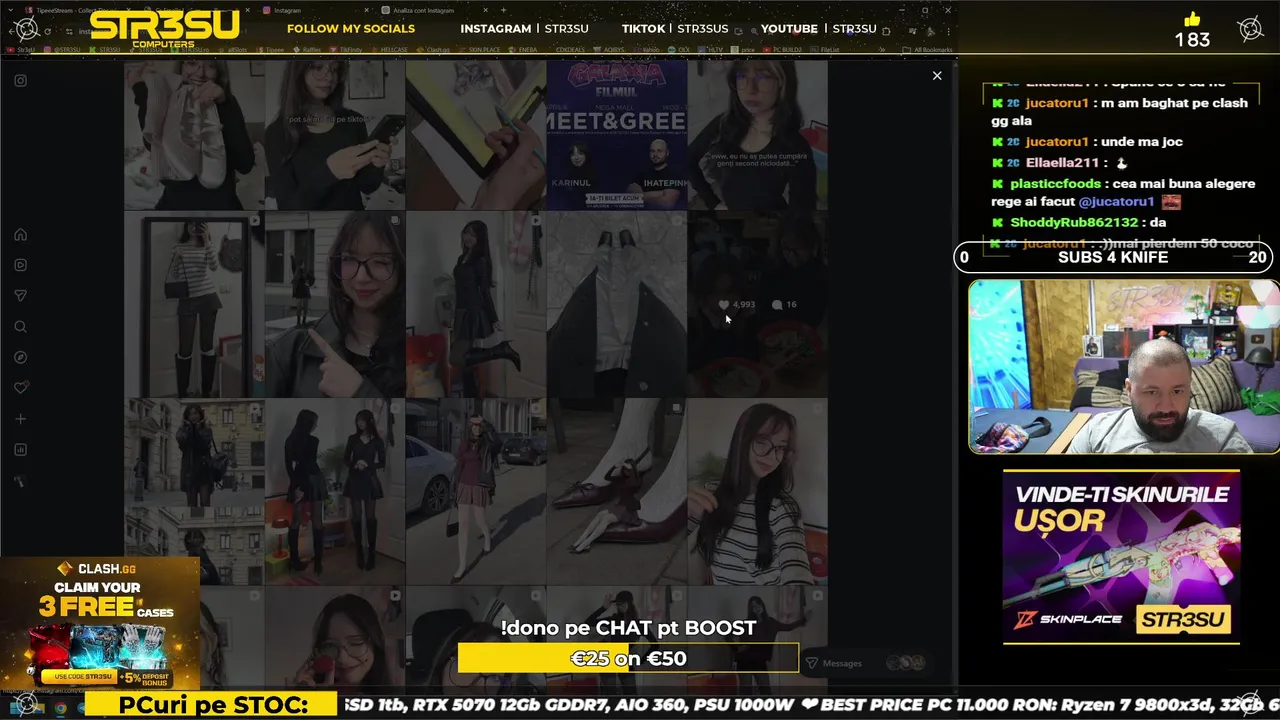Open the floating Messages button
1280x720 pixels.
pos(866,663)
